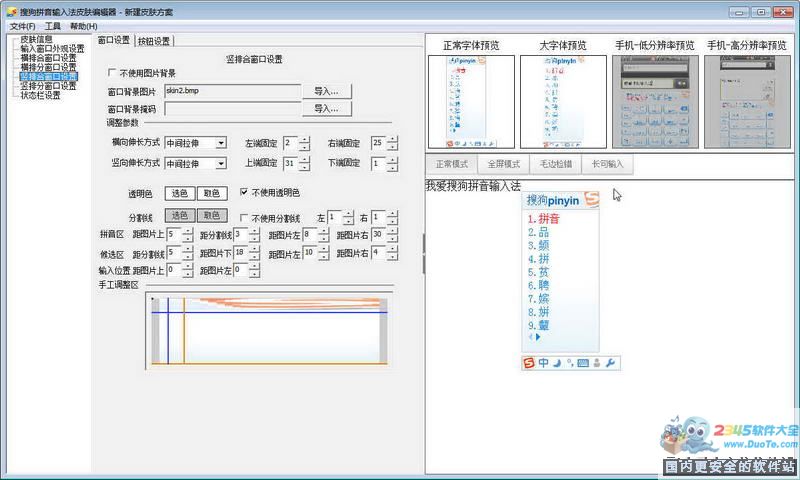Image resolution: width=800 pixels, height=480 pixels.
Task: Click the moon half-width icon in status bar
Action: coord(557,363)
